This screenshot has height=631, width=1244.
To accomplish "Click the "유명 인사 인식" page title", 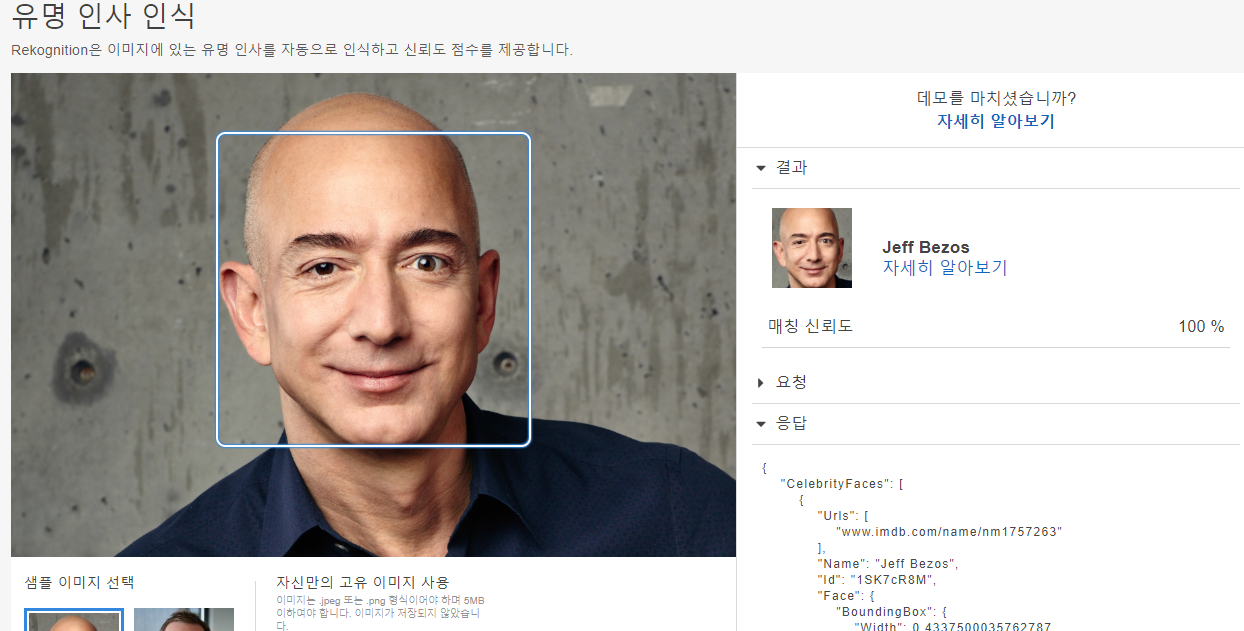I will click(x=104, y=16).
